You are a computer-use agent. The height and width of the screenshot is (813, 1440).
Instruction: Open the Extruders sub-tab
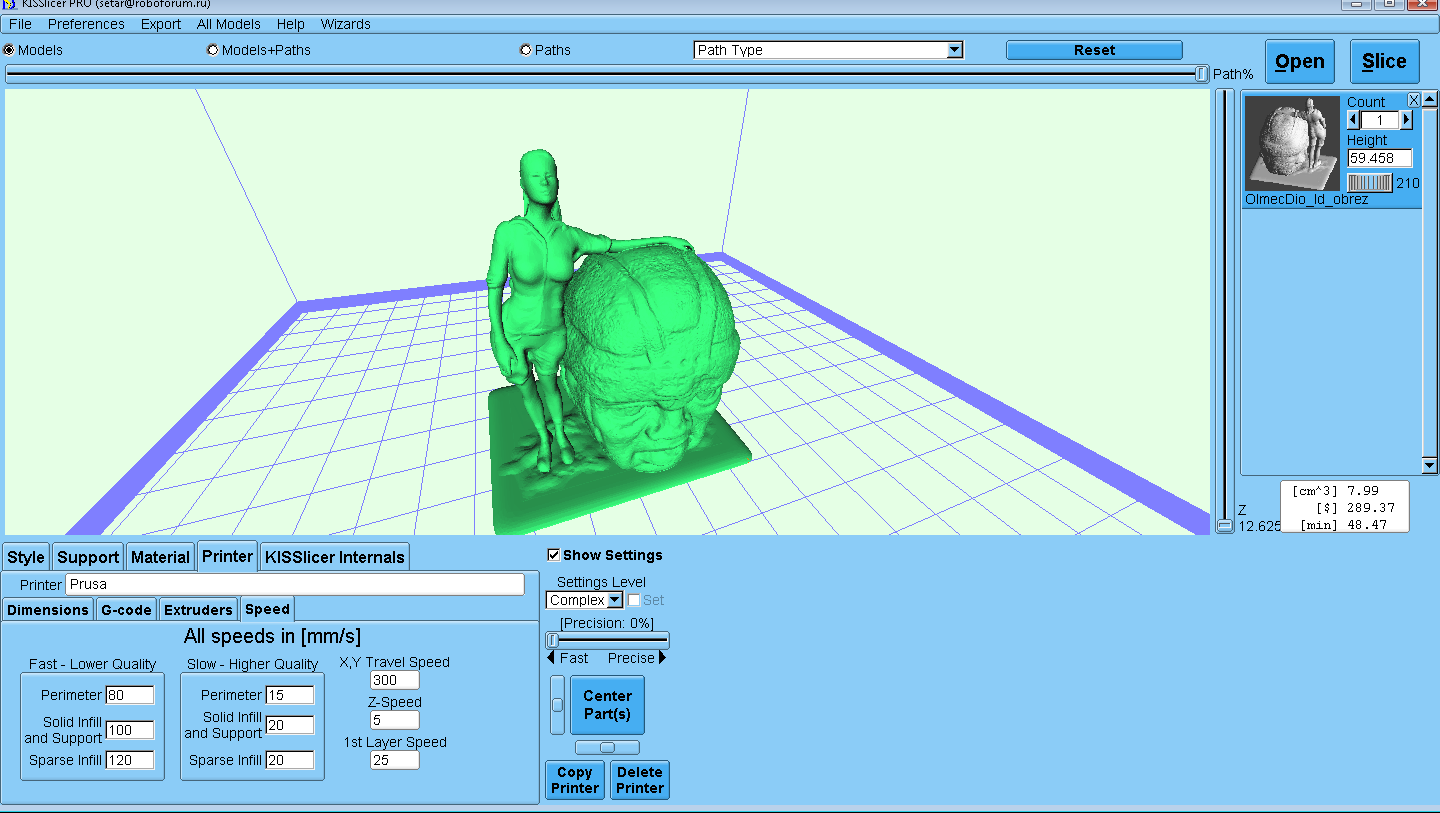pos(198,610)
